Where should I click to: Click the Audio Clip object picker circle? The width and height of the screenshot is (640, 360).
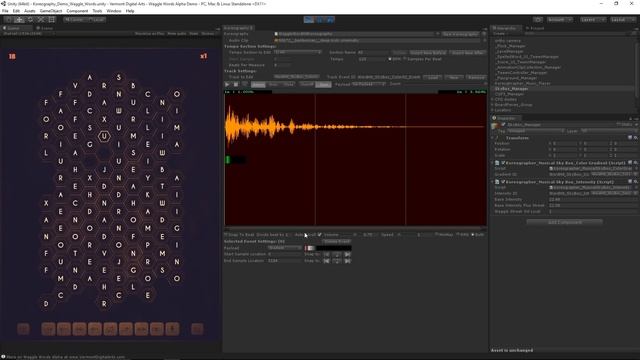[484, 40]
